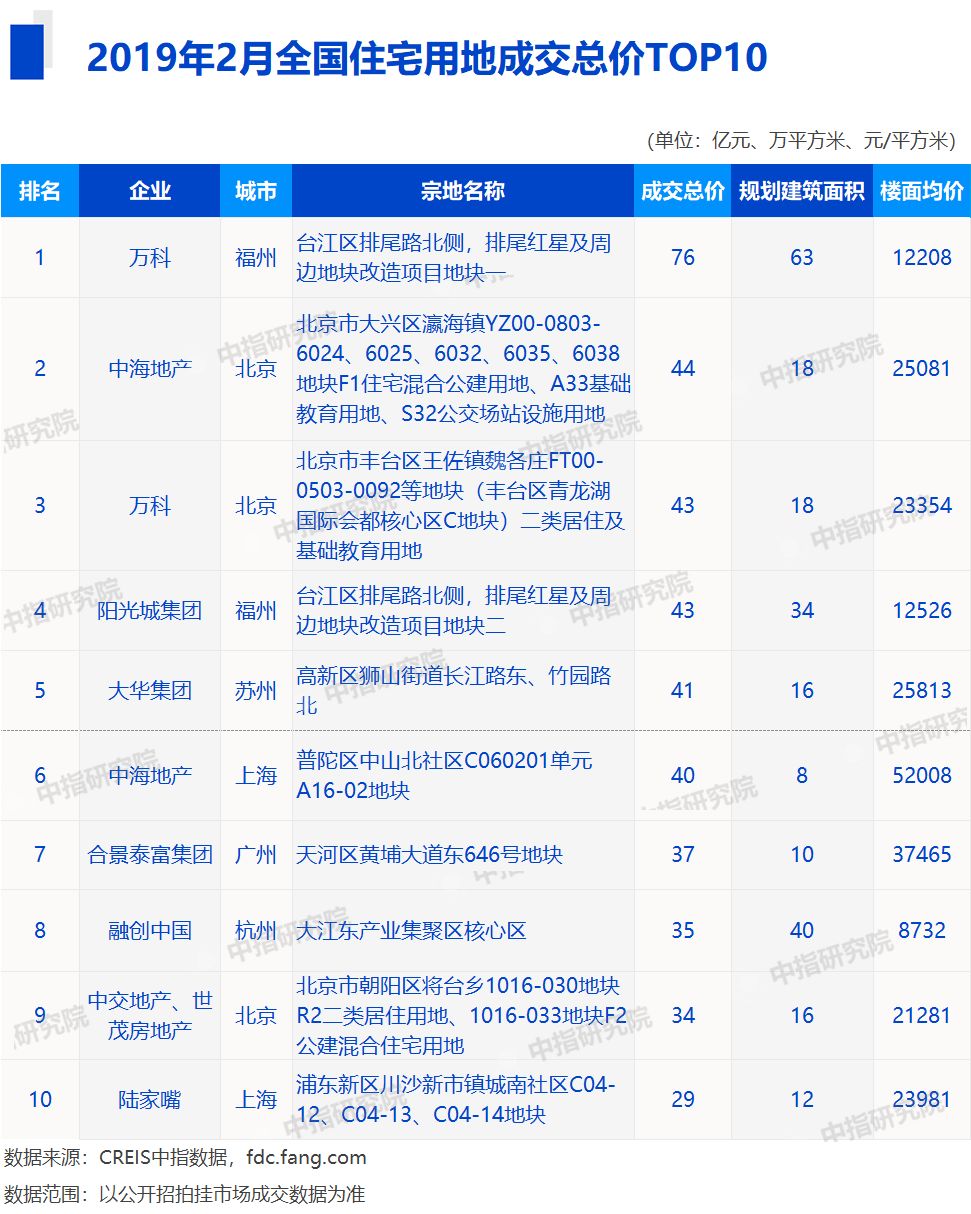
Task: Click the planned area value 12
Action: point(802,1100)
